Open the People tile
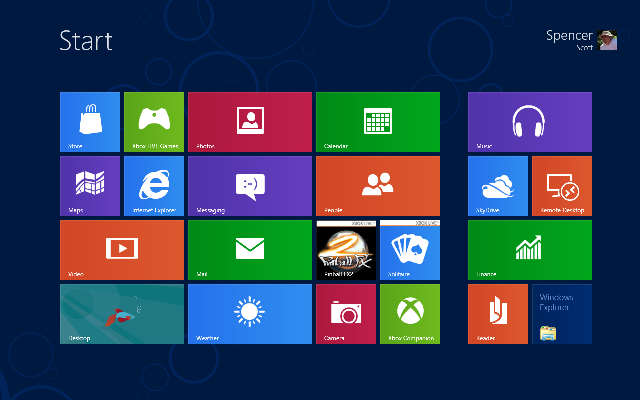The image size is (640, 400). tap(377, 186)
